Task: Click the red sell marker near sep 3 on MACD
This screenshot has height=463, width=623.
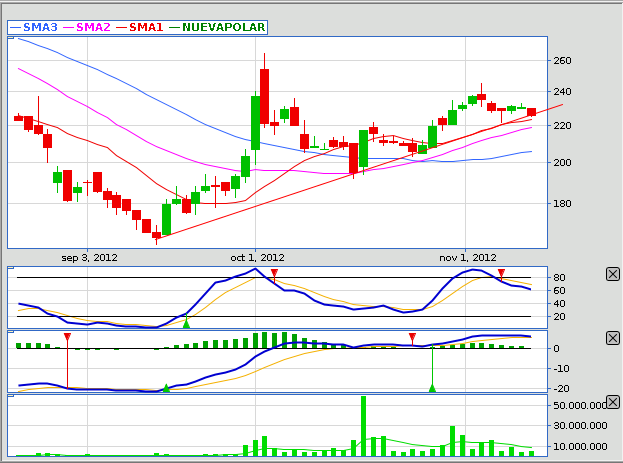Action: click(x=68, y=337)
